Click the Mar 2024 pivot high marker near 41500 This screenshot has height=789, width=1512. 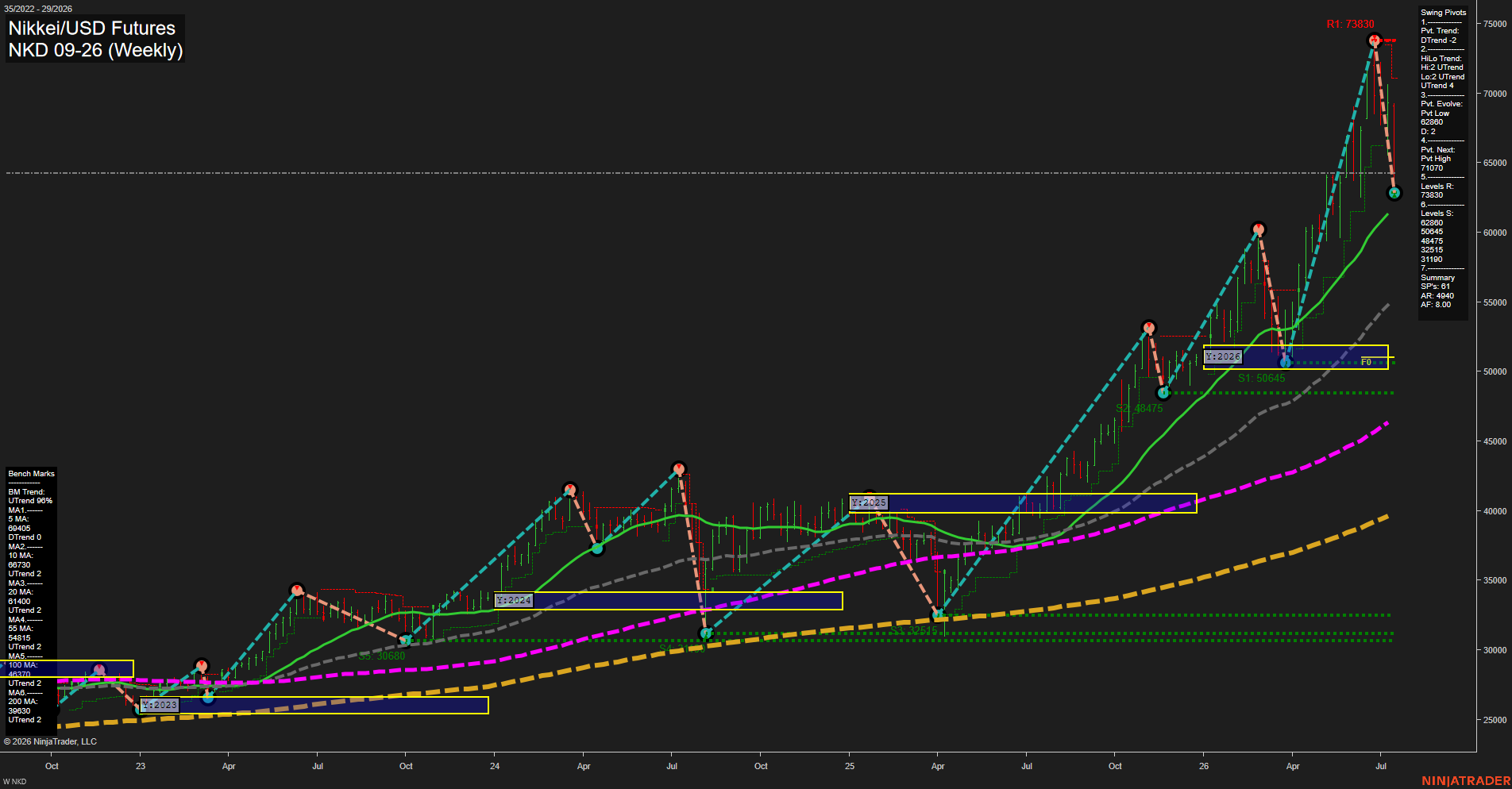[x=569, y=489]
